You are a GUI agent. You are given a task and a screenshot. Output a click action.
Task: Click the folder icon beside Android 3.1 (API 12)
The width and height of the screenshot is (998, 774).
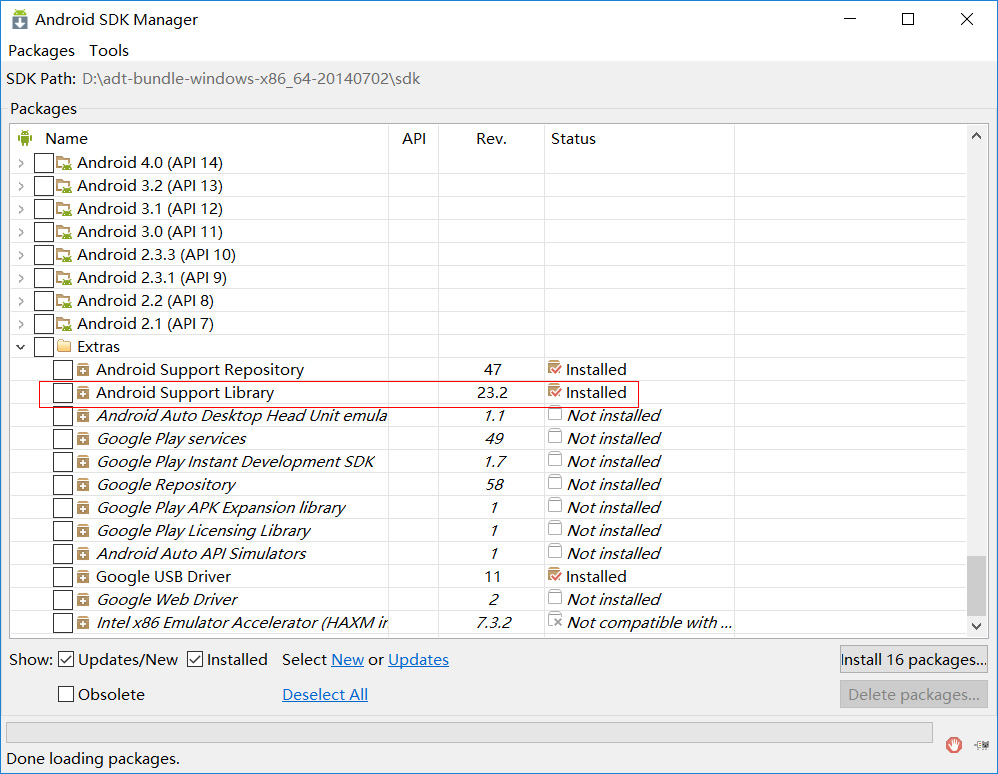tap(64, 209)
